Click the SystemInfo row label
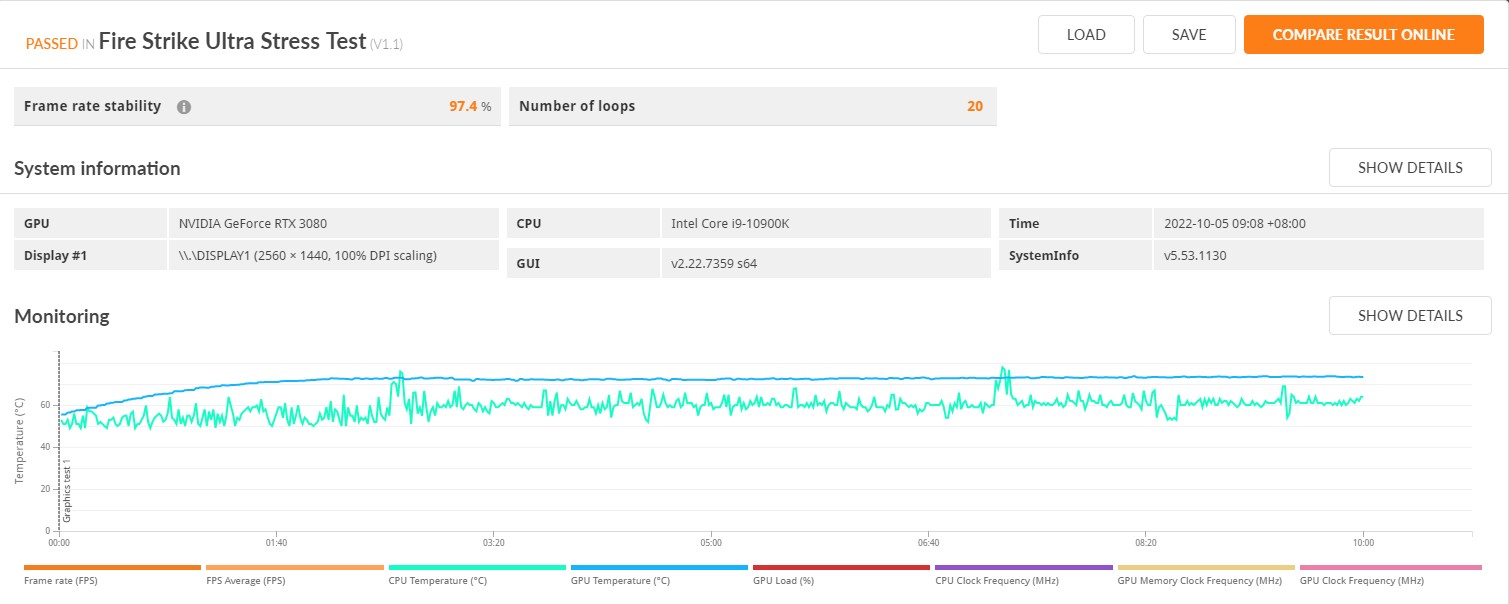1509x604 pixels. [1044, 255]
